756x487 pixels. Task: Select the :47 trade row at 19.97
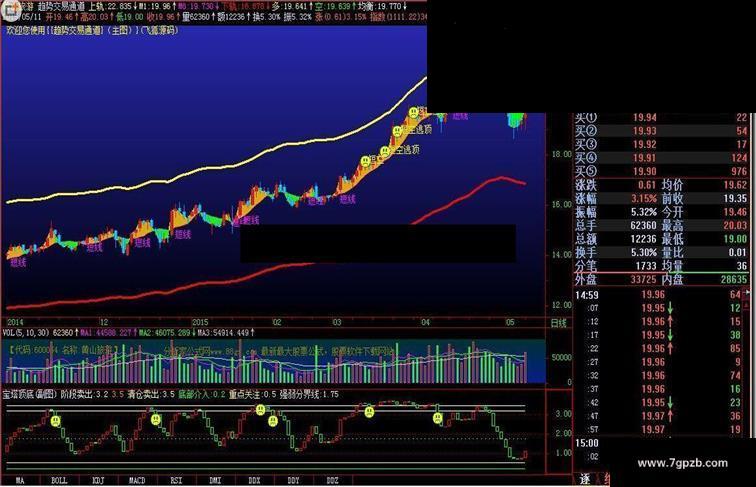pyautogui.click(x=659, y=416)
